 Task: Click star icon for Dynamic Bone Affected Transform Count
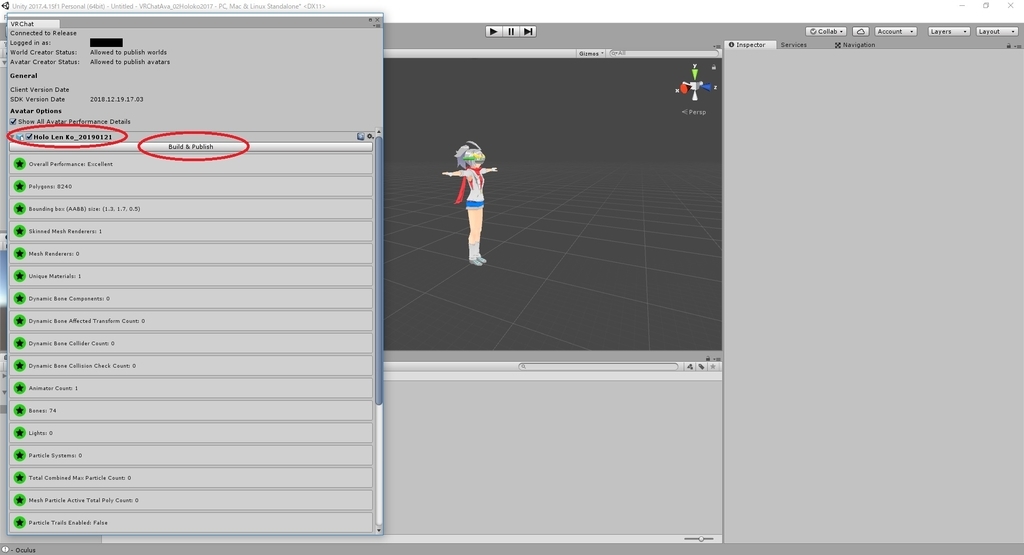tap(20, 321)
